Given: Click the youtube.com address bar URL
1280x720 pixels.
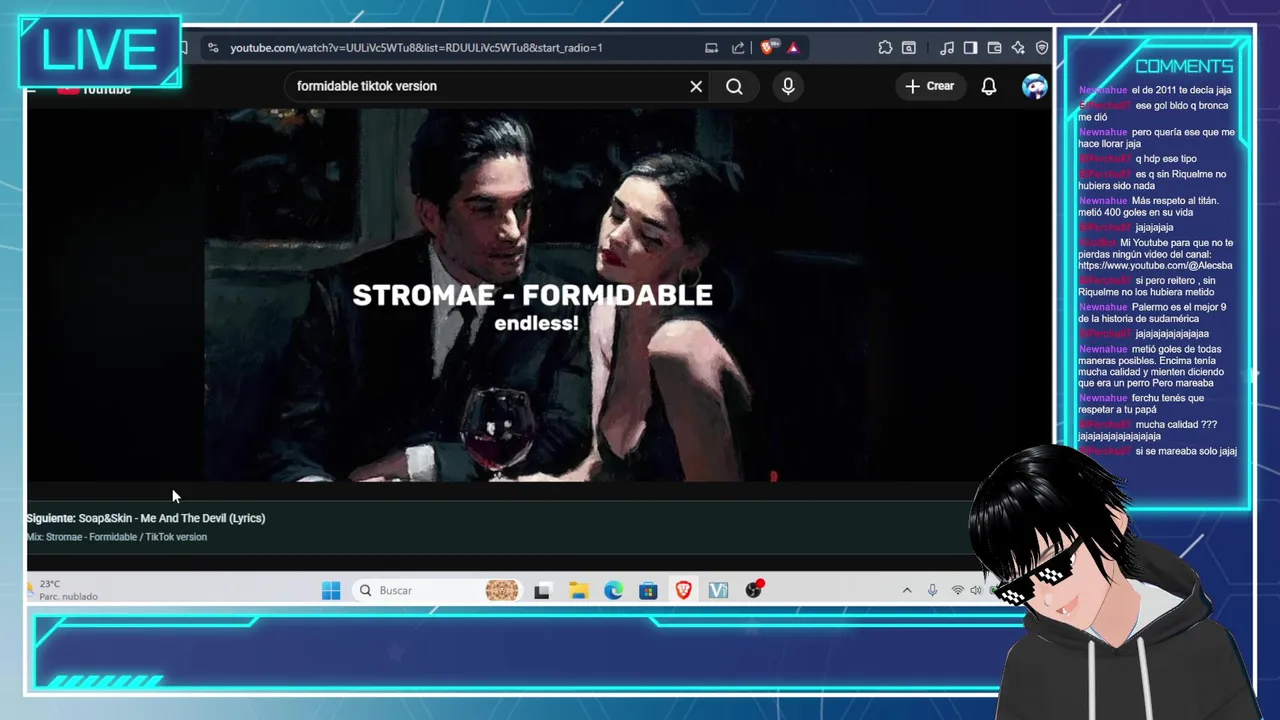Looking at the screenshot, I should [416, 47].
